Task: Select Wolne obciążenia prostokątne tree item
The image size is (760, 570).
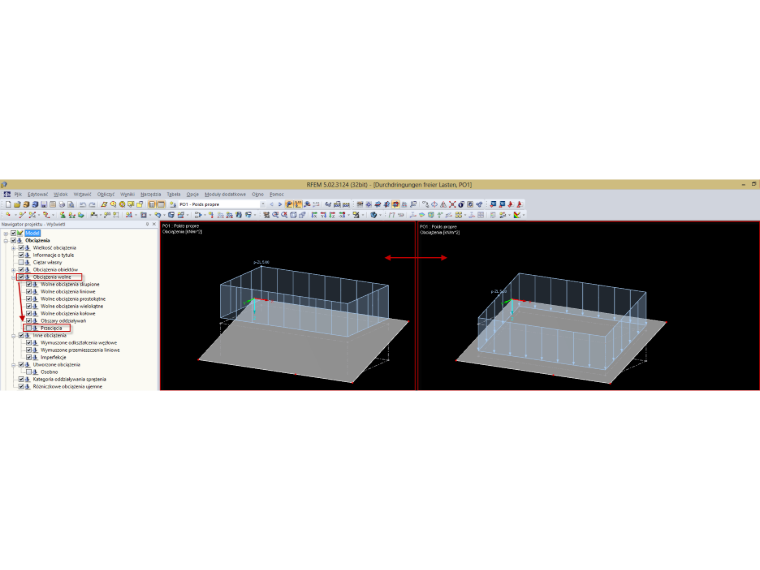Action: click(x=73, y=299)
